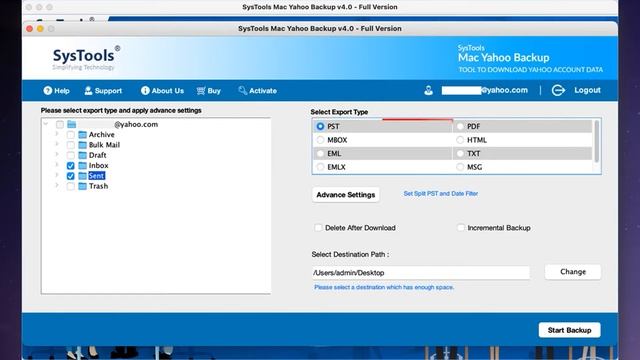Expand the Bulk Mail folder tree node
Screen dimensions: 640x360
[57, 144]
